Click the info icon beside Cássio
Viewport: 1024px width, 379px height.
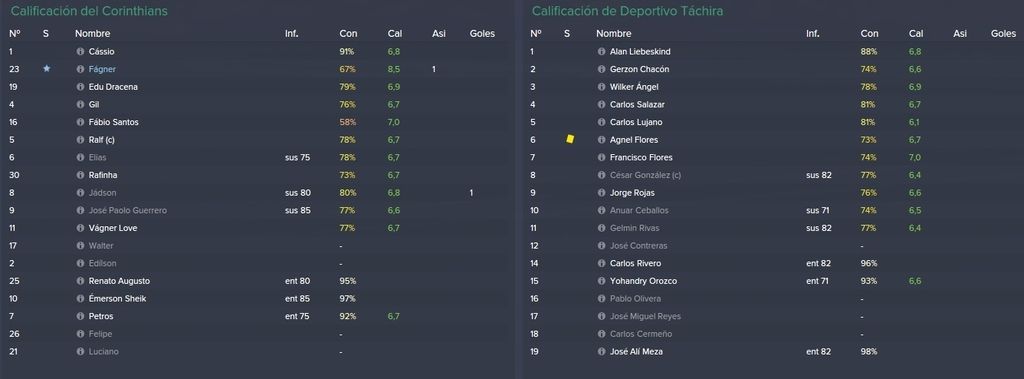pyautogui.click(x=80, y=52)
